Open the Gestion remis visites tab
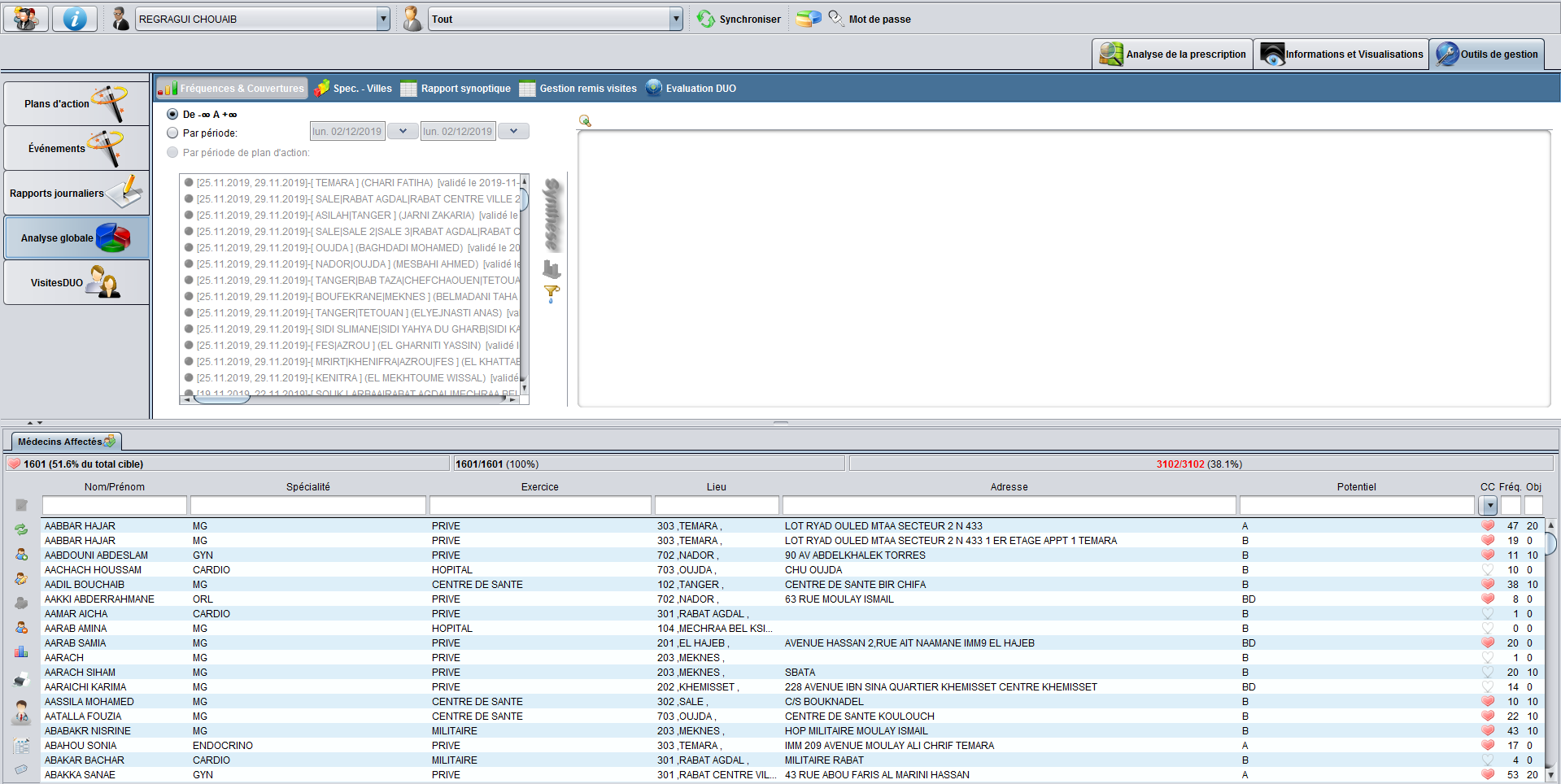This screenshot has height=784, width=1561. (x=578, y=89)
